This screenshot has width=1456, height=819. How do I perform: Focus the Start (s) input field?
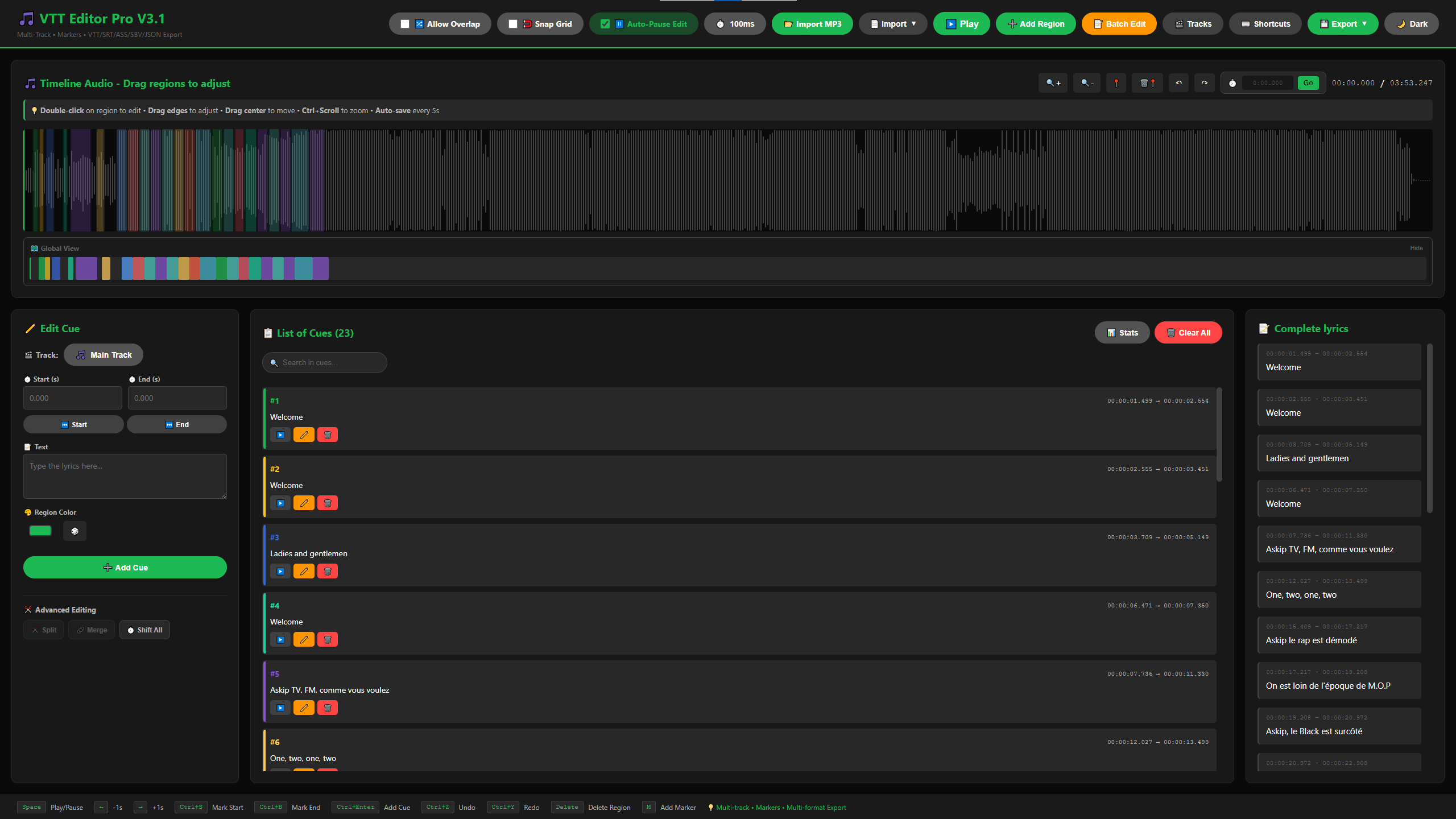tap(73, 398)
